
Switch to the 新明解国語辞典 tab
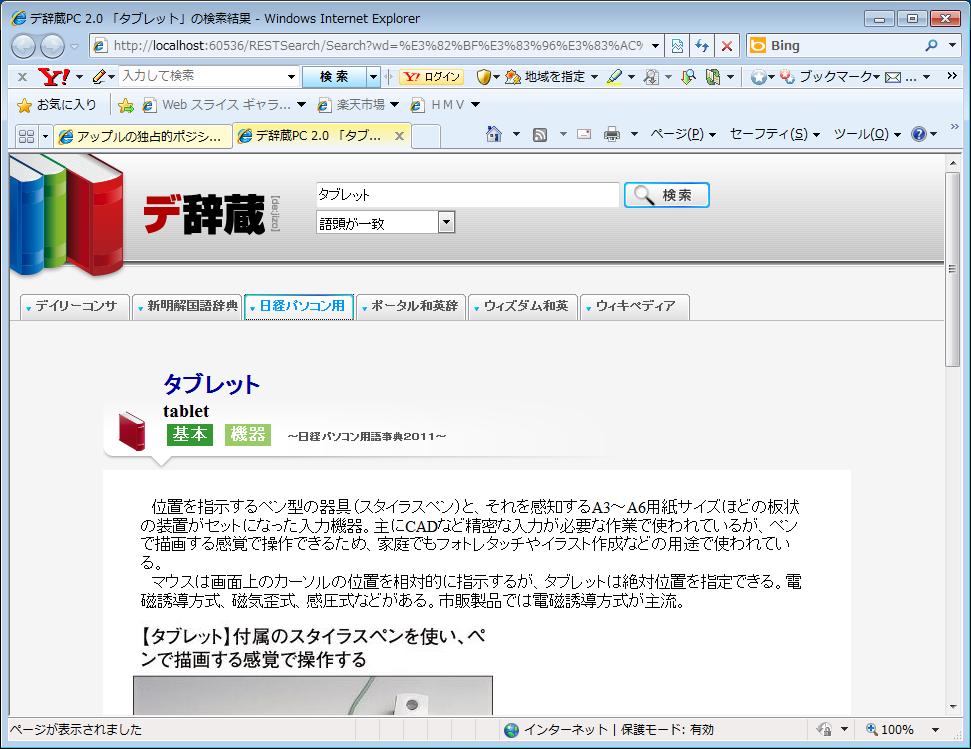pyautogui.click(x=188, y=306)
